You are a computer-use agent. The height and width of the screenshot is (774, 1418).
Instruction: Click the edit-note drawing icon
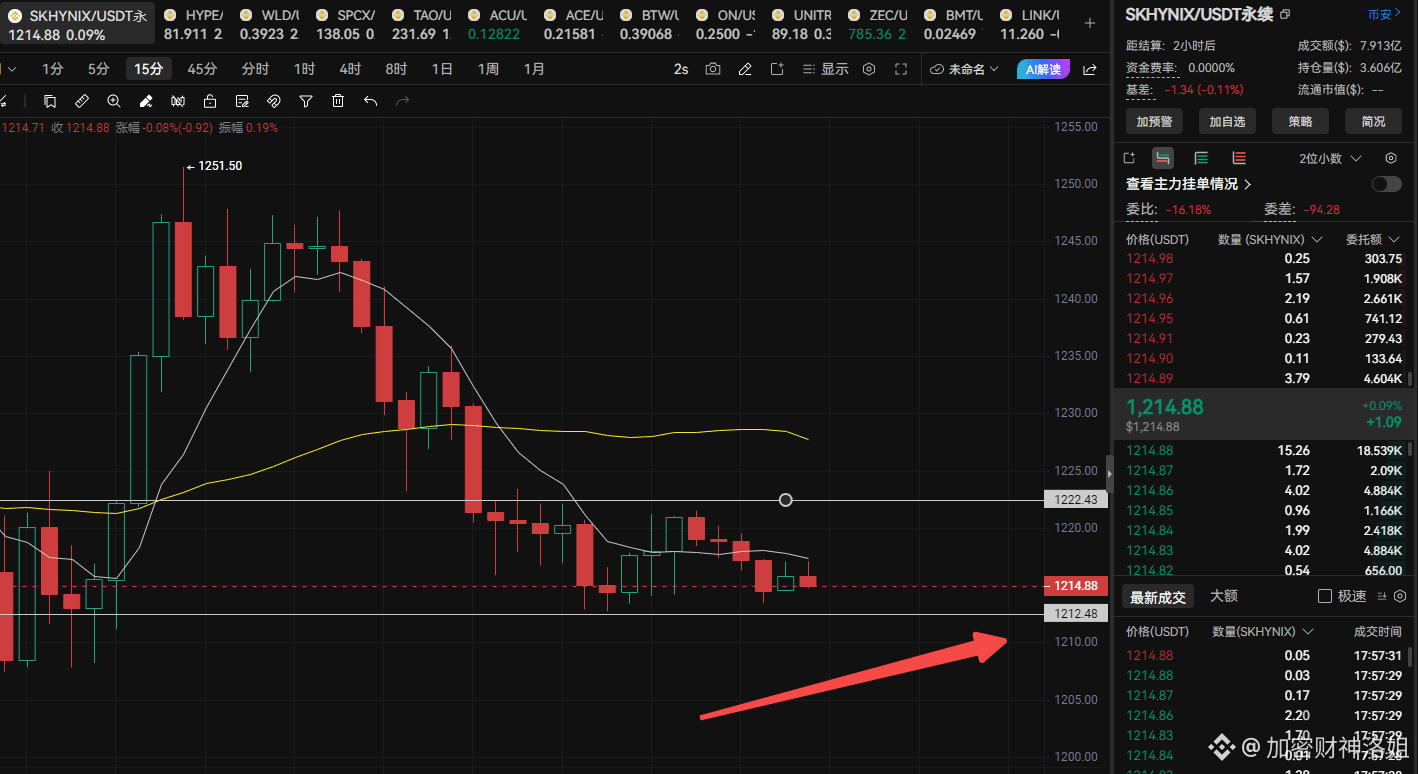pos(242,101)
